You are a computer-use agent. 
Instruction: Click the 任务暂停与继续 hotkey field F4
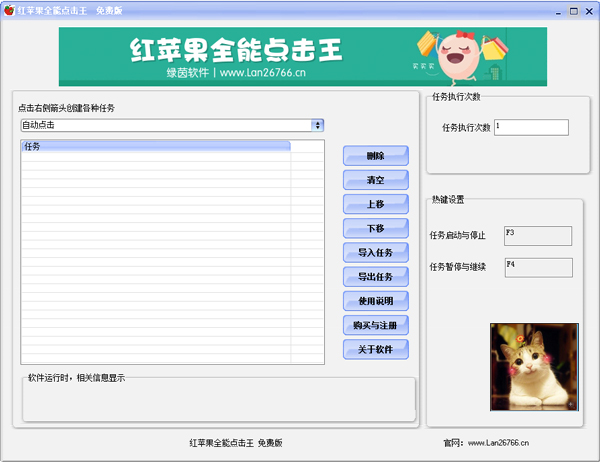click(x=539, y=268)
